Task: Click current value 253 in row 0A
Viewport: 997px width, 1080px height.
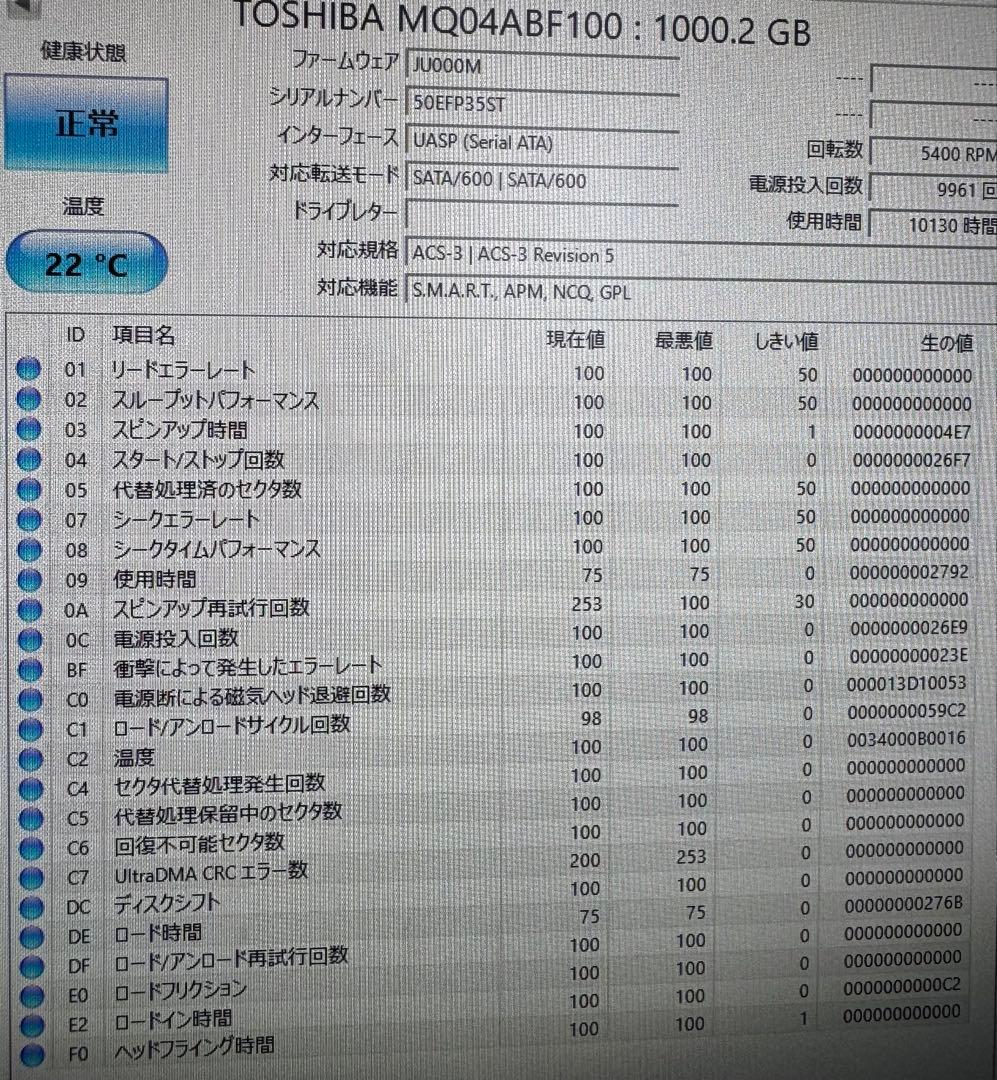Action: coord(587,604)
